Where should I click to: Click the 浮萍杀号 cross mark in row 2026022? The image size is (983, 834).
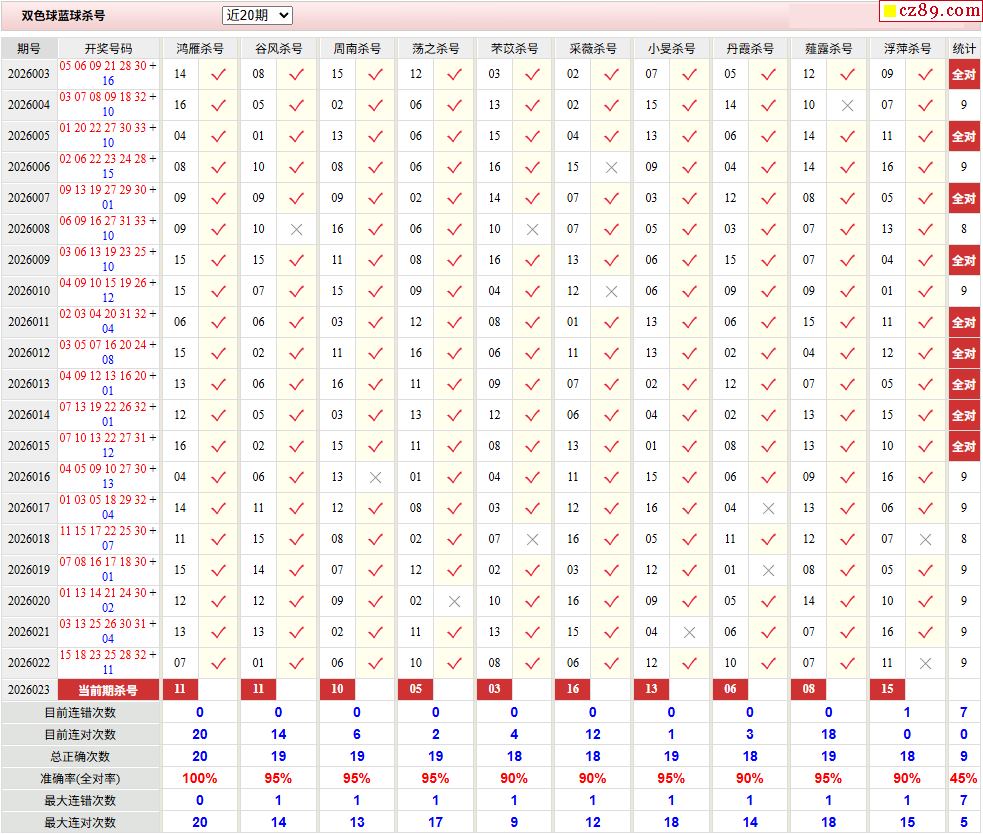coord(925,663)
